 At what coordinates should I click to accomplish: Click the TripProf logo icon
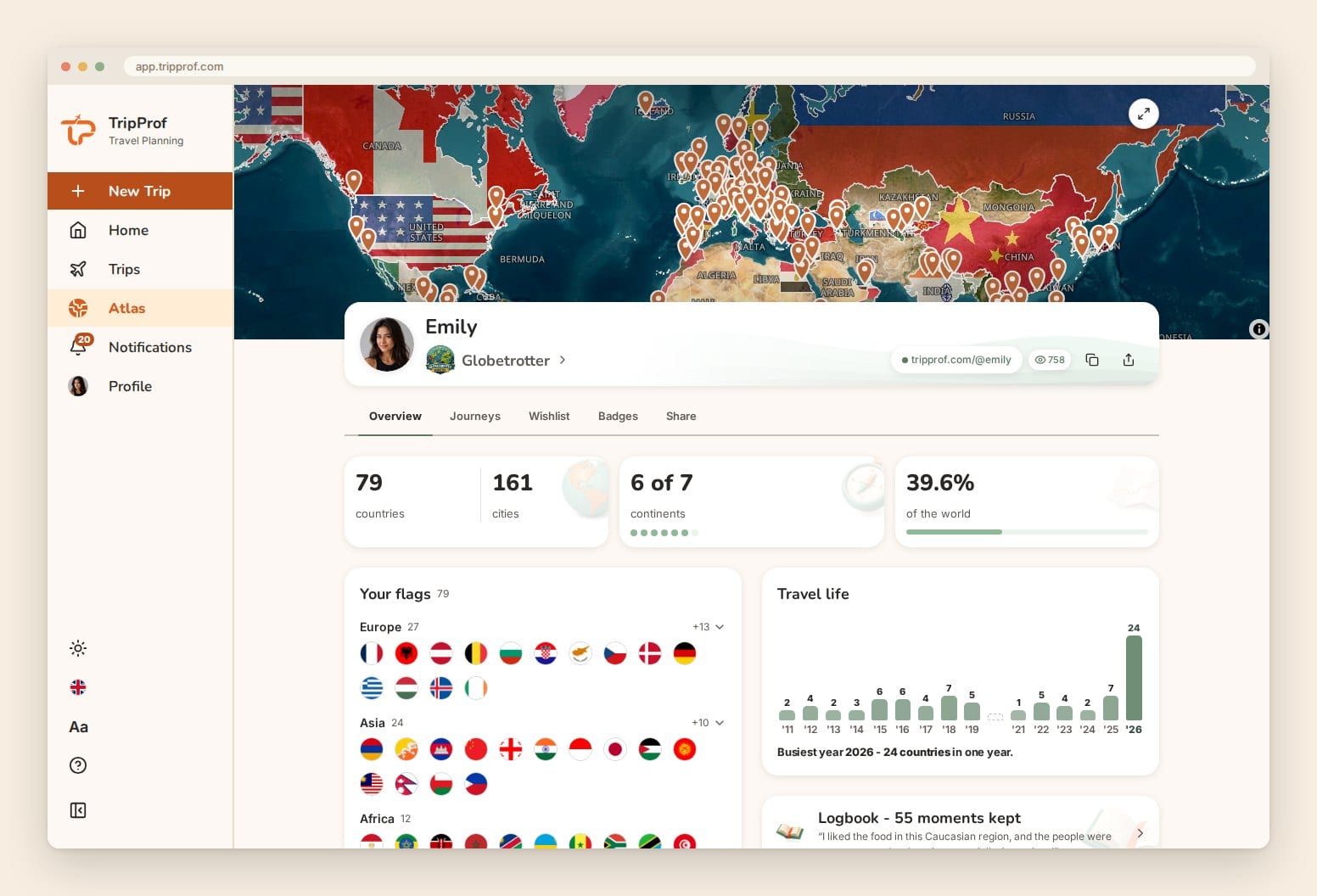[78, 130]
